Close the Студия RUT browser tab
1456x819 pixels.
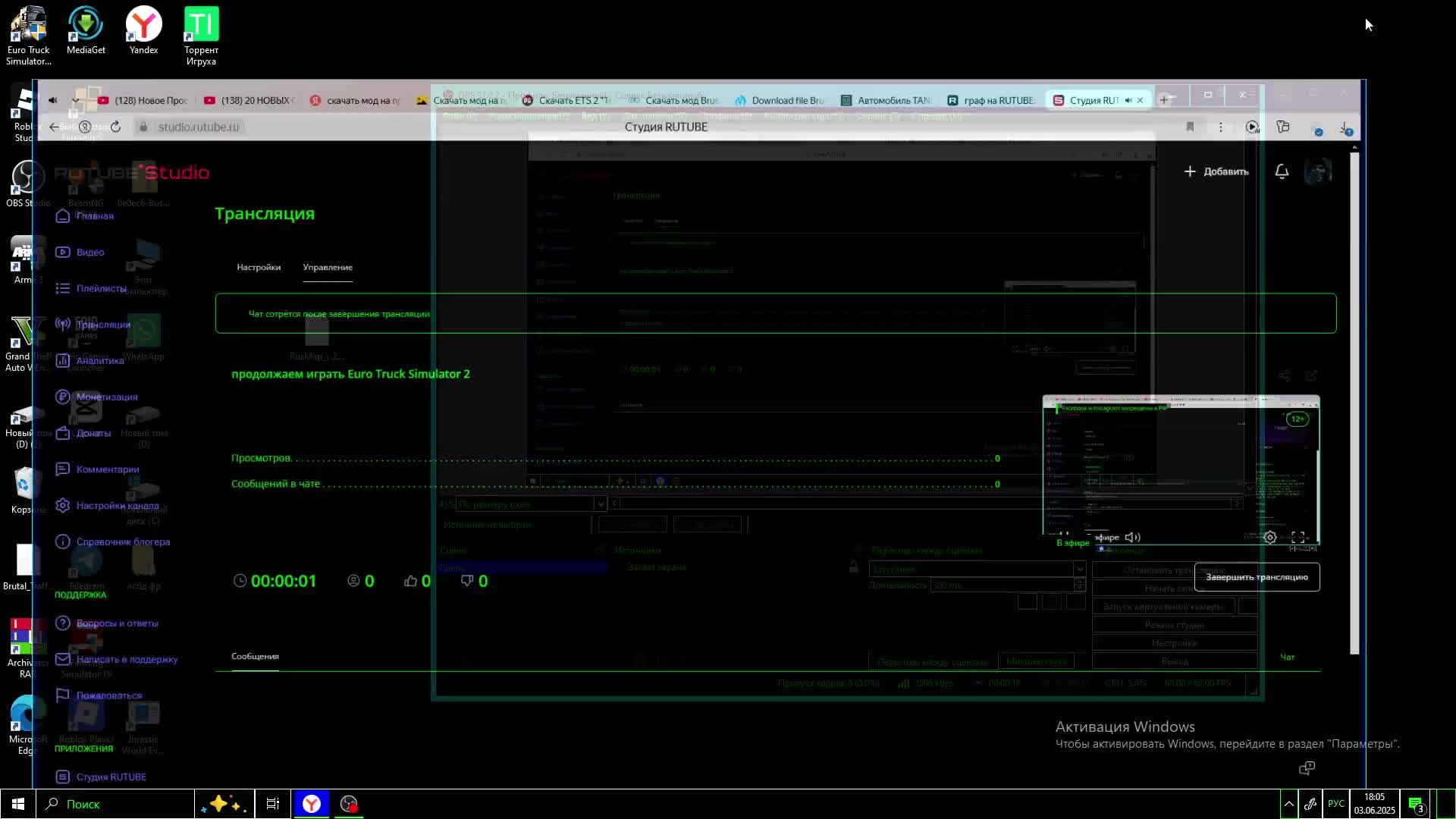[x=1140, y=100]
